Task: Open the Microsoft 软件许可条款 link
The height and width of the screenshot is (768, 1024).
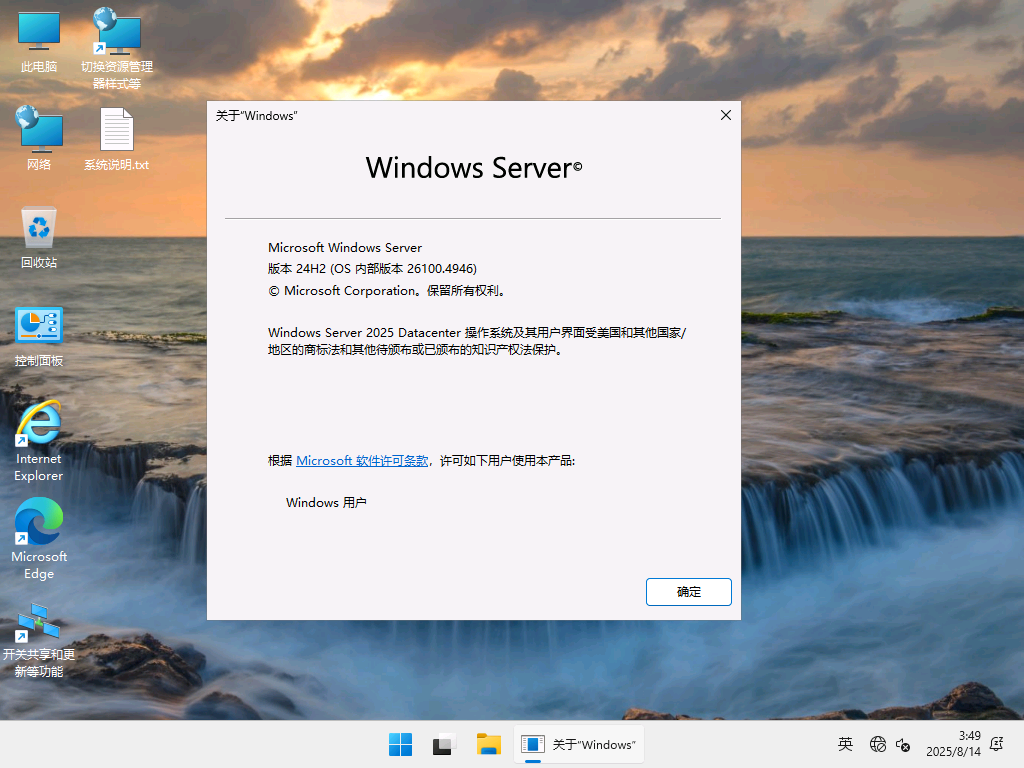Action: coord(362,460)
